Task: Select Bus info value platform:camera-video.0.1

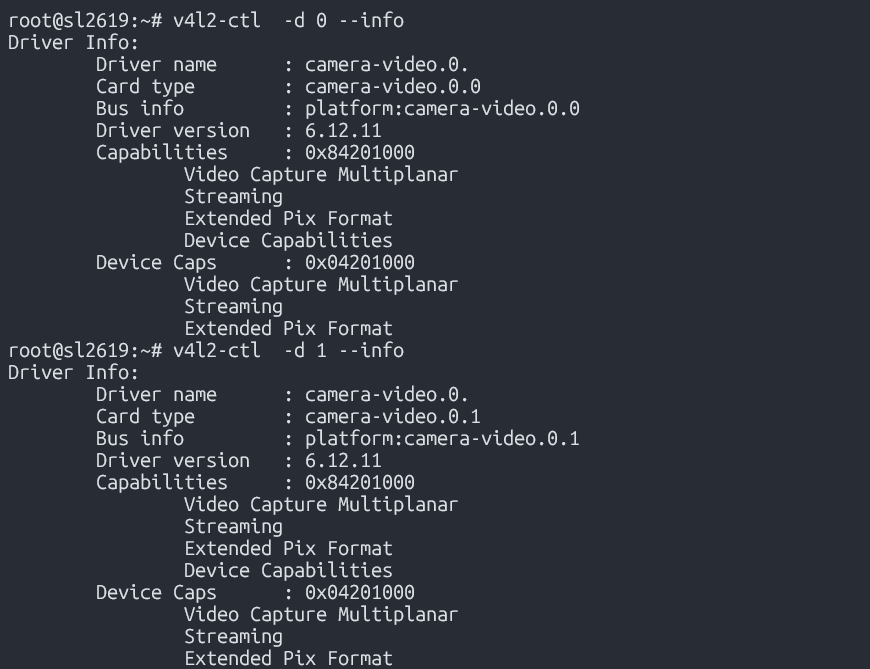Action: (x=442, y=438)
